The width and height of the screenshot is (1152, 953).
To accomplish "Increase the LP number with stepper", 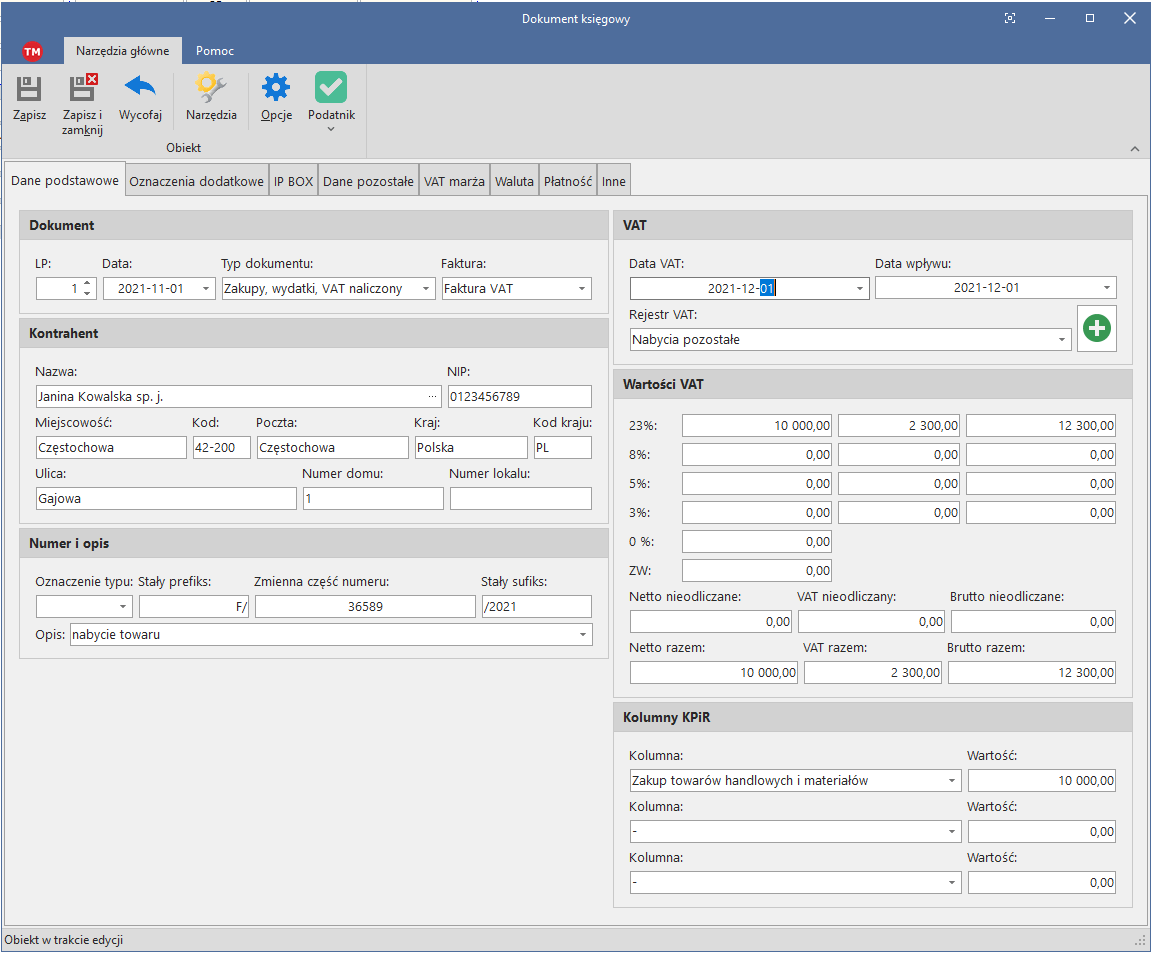I will (87, 284).
